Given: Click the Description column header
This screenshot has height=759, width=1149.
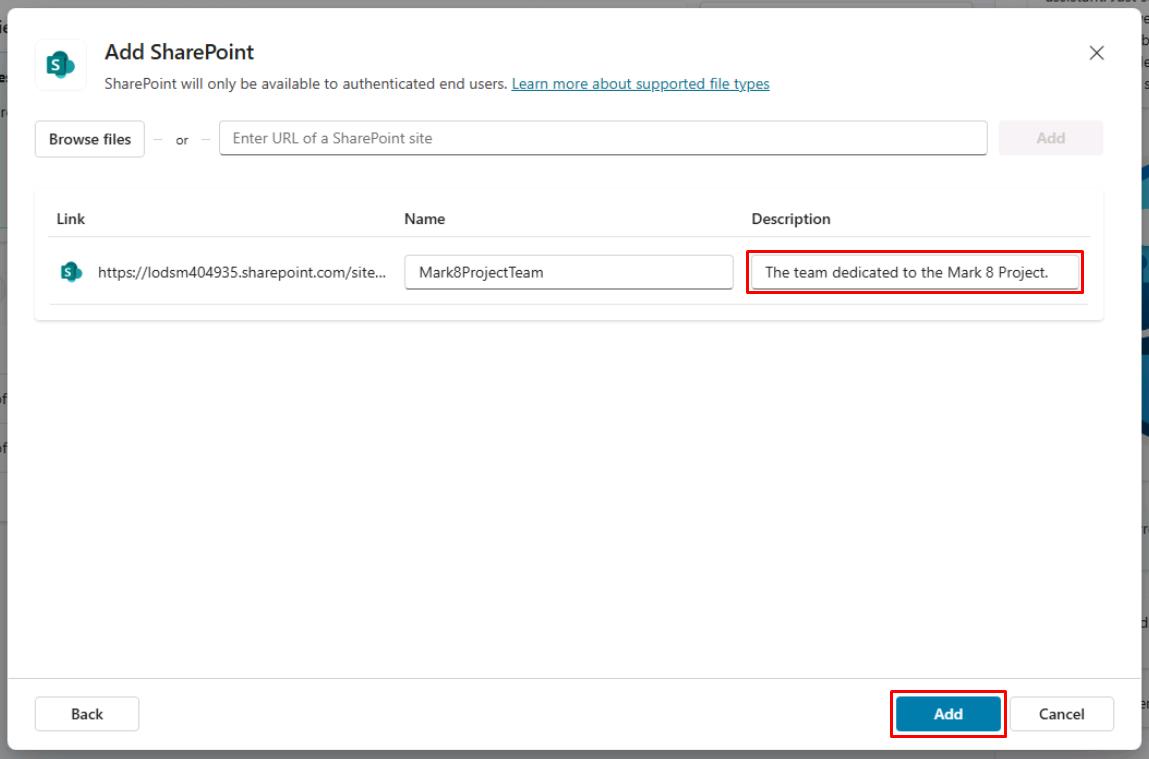Looking at the screenshot, I should pyautogui.click(x=790, y=218).
